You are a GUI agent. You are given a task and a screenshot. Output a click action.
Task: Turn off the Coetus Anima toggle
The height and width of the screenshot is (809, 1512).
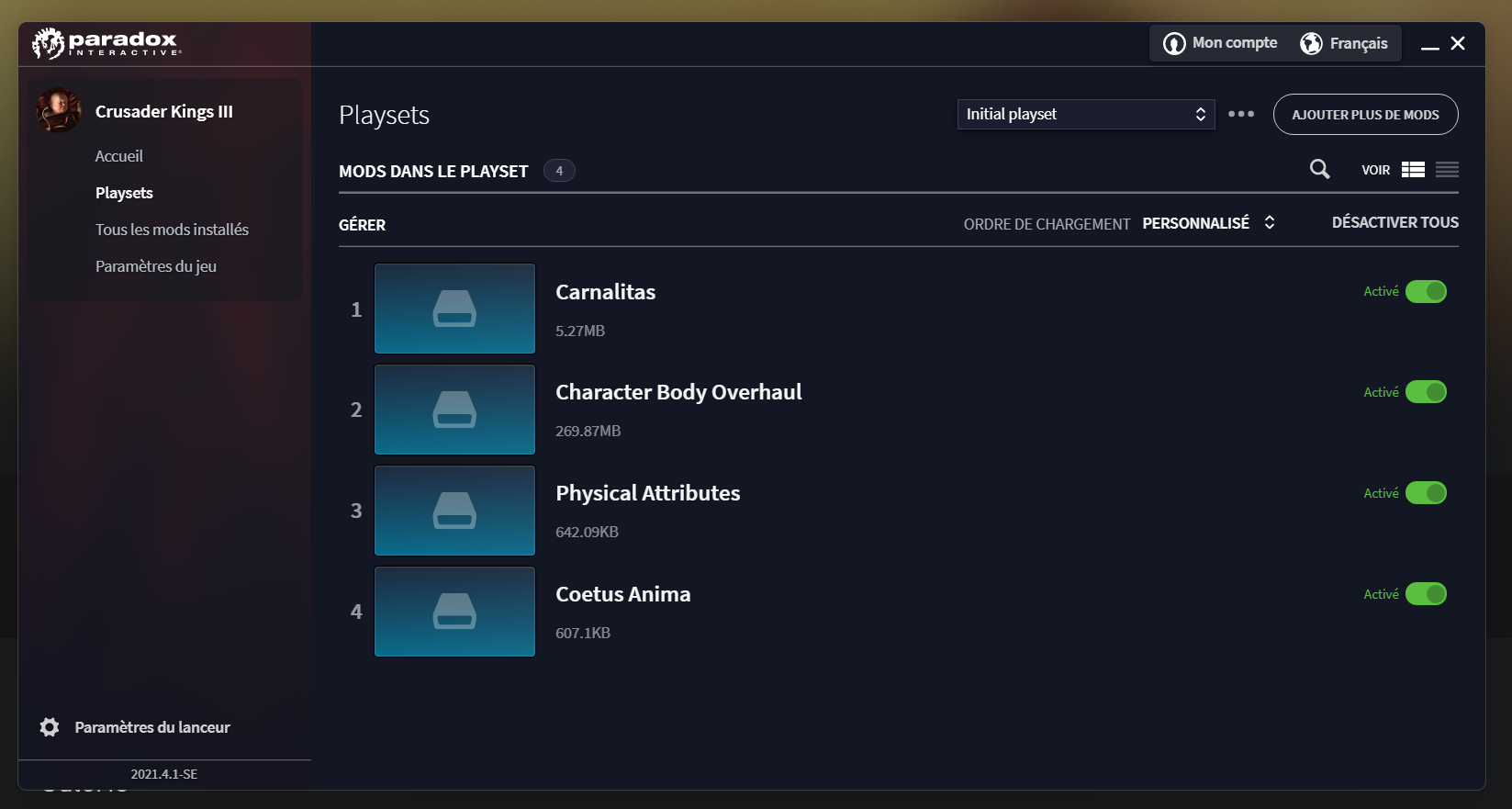pyautogui.click(x=1426, y=594)
